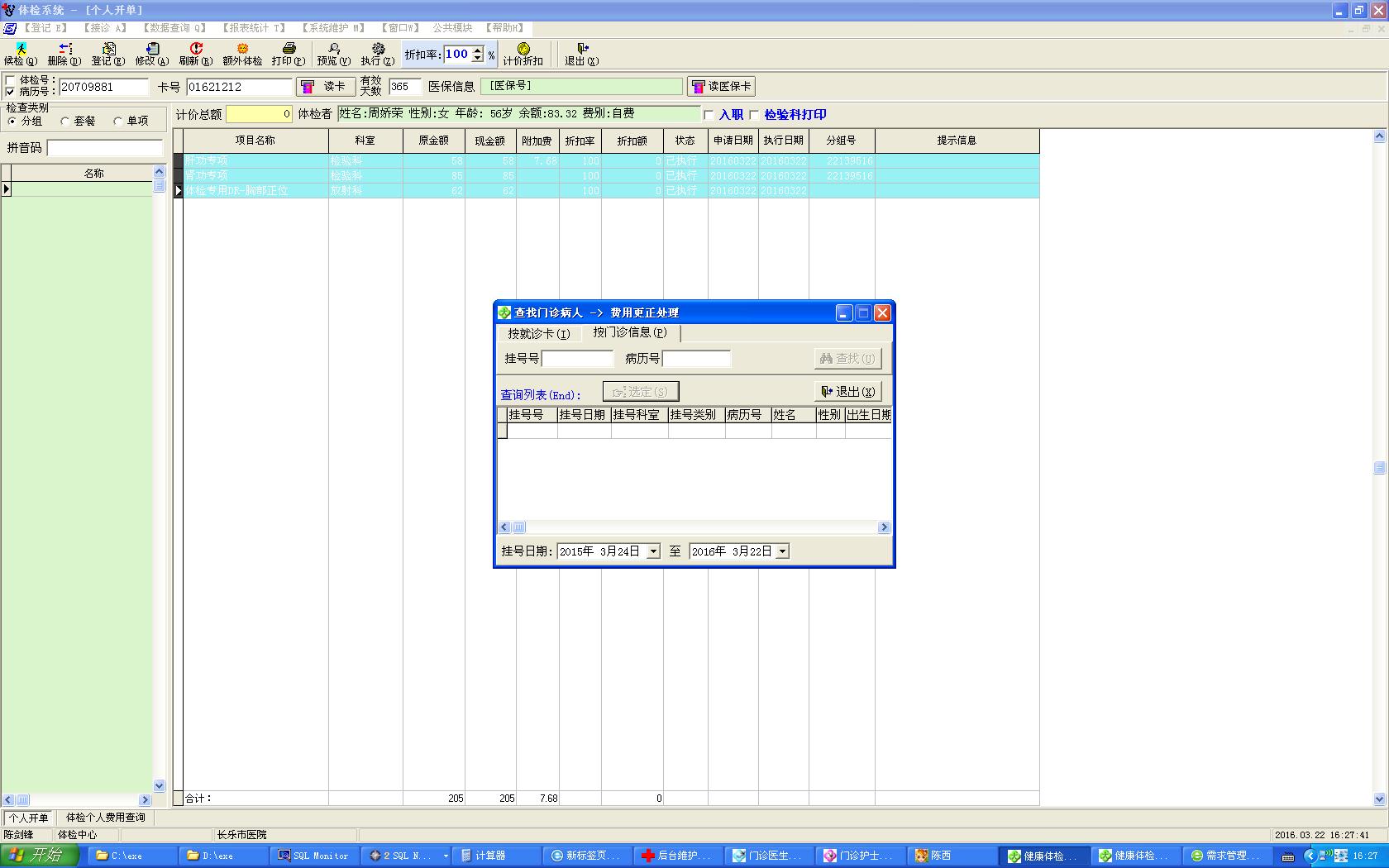Click the 修改(A) modify toolbar icon
This screenshot has width=1389, height=868.
tap(152, 55)
